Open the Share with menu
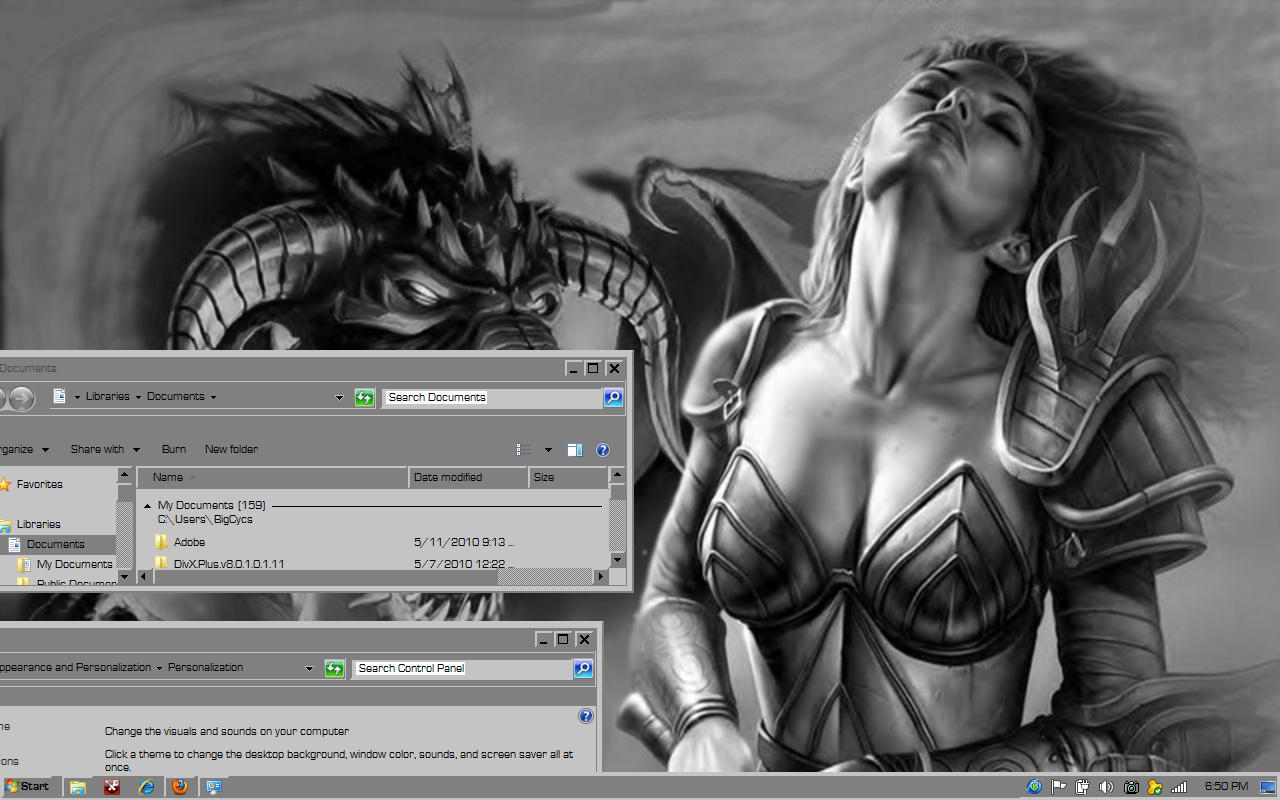The image size is (1280, 800). tap(105, 449)
